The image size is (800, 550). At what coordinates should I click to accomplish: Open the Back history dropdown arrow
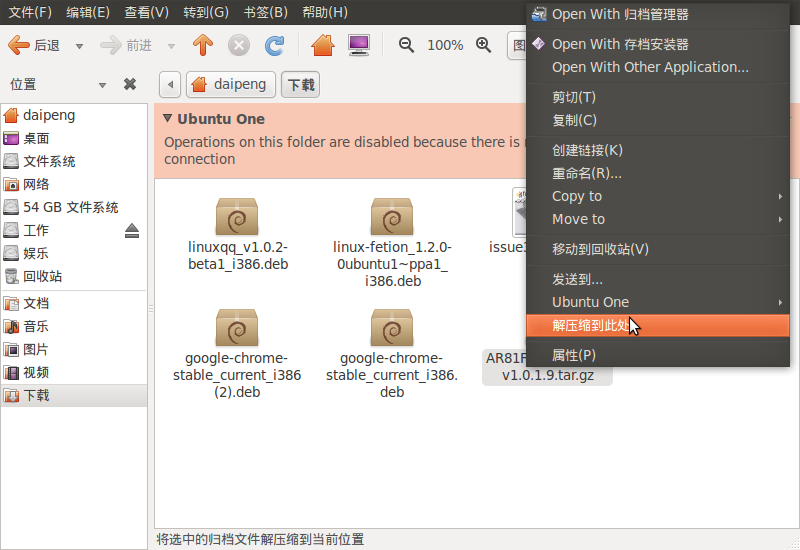click(79, 46)
